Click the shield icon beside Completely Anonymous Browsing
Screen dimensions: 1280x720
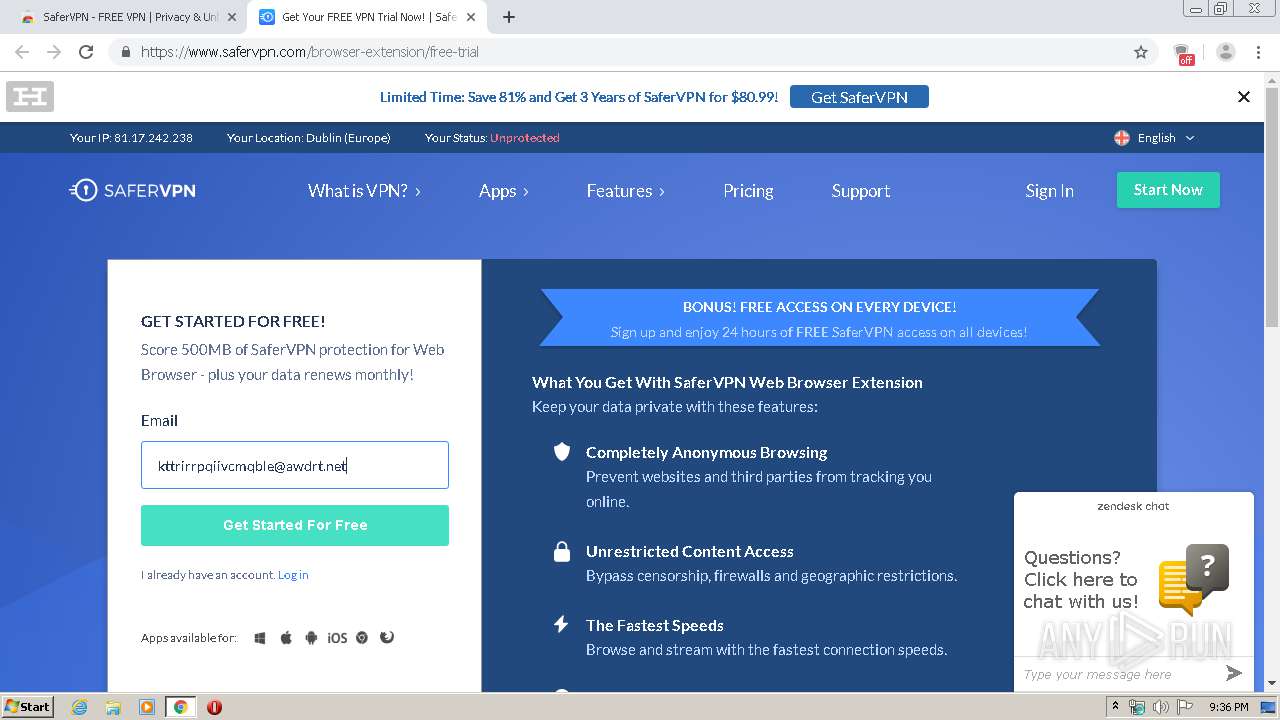pyautogui.click(x=562, y=452)
